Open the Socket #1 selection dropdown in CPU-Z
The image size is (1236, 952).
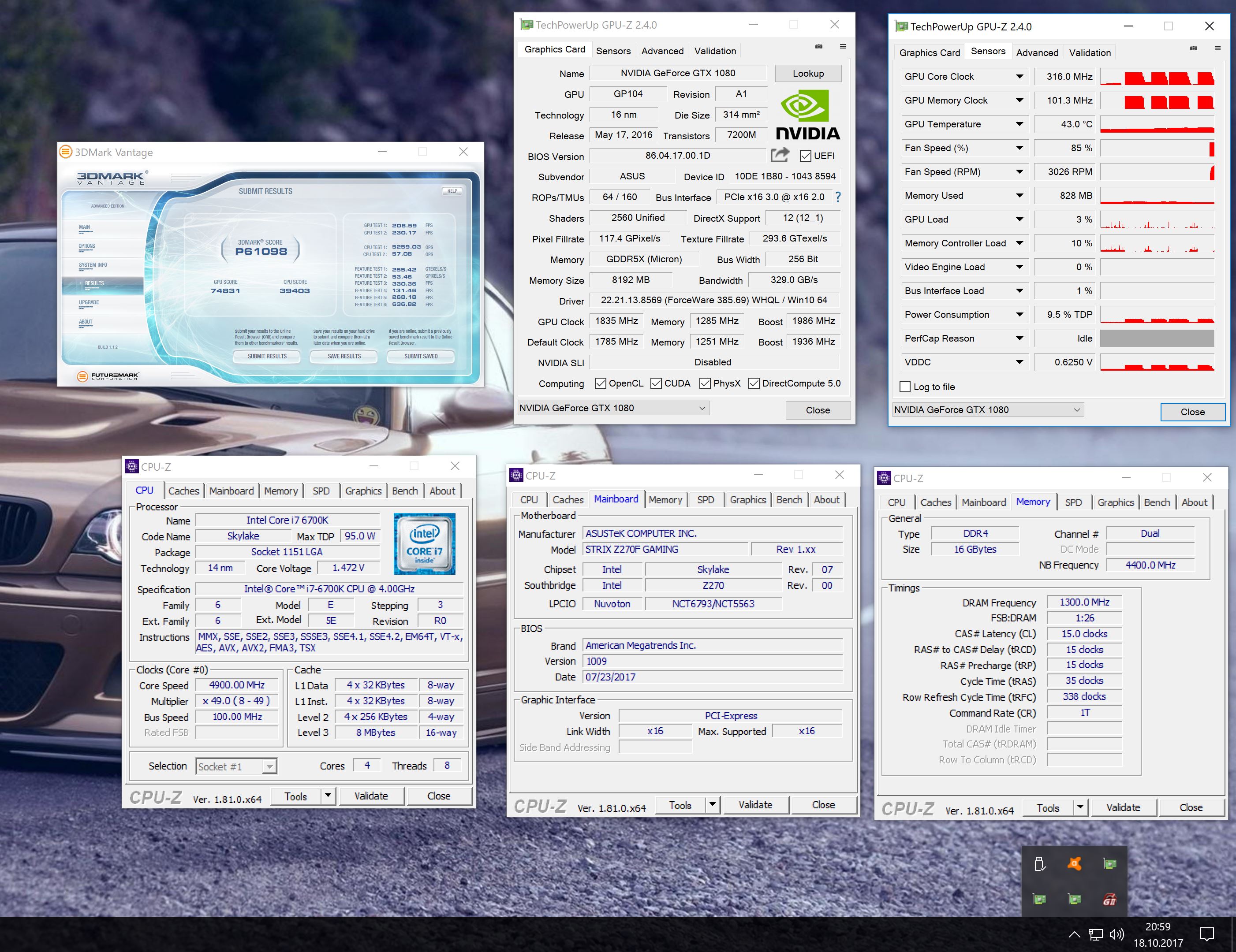coord(236,766)
